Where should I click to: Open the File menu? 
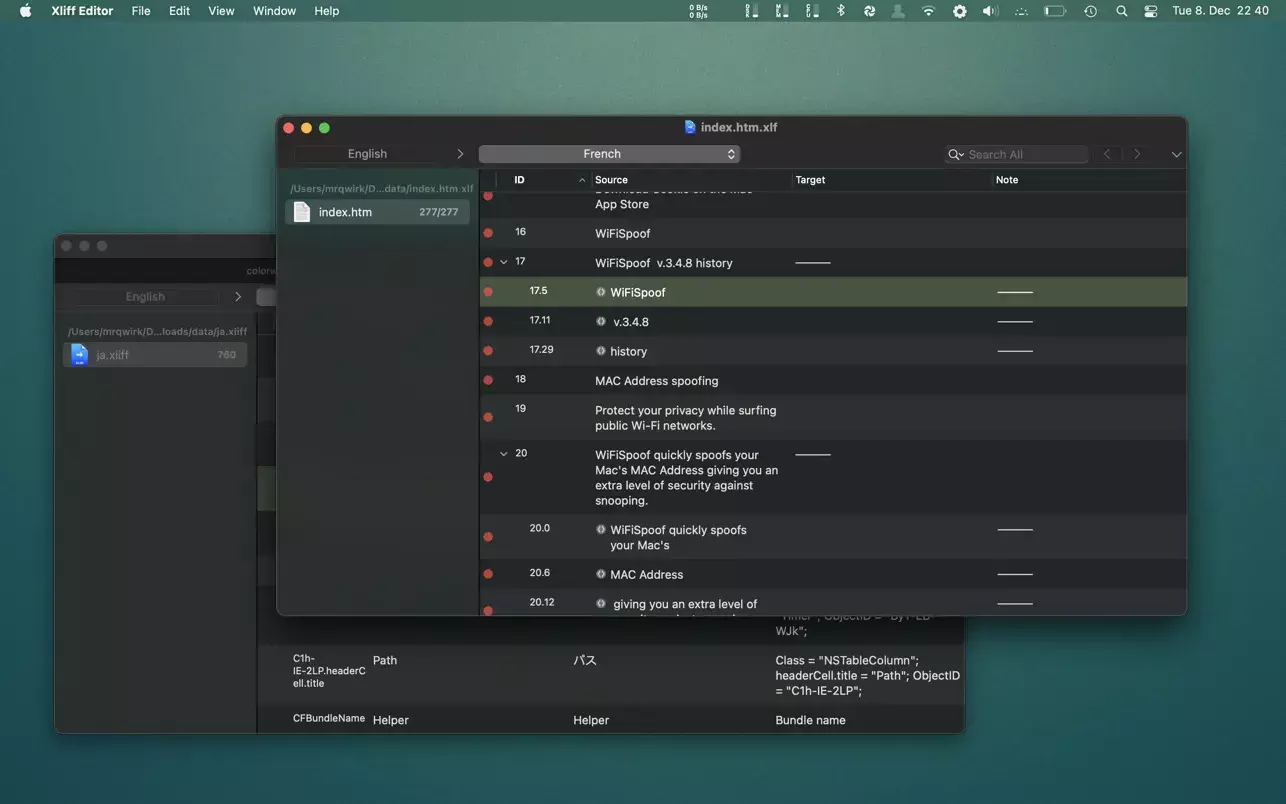pyautogui.click(x=141, y=11)
